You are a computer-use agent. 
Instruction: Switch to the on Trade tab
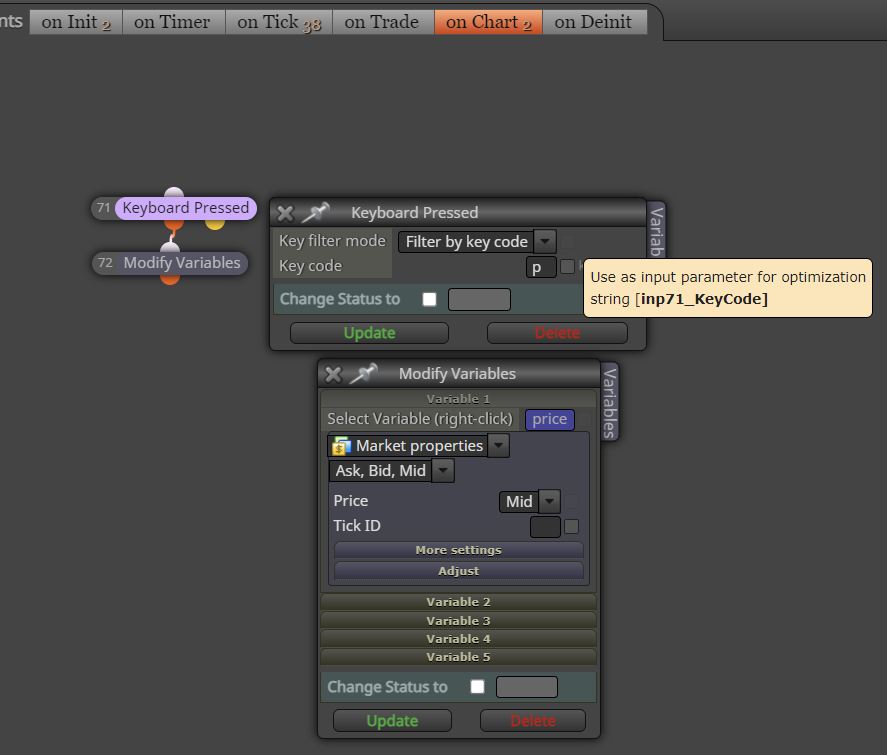click(x=382, y=23)
